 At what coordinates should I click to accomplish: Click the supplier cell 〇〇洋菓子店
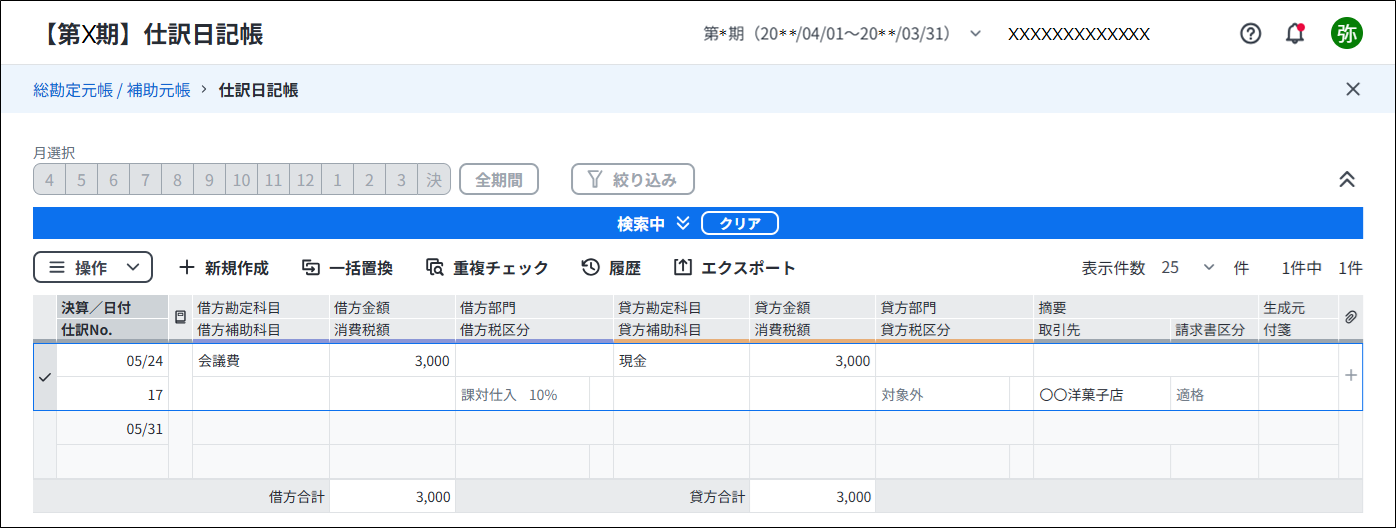click(x=1102, y=395)
